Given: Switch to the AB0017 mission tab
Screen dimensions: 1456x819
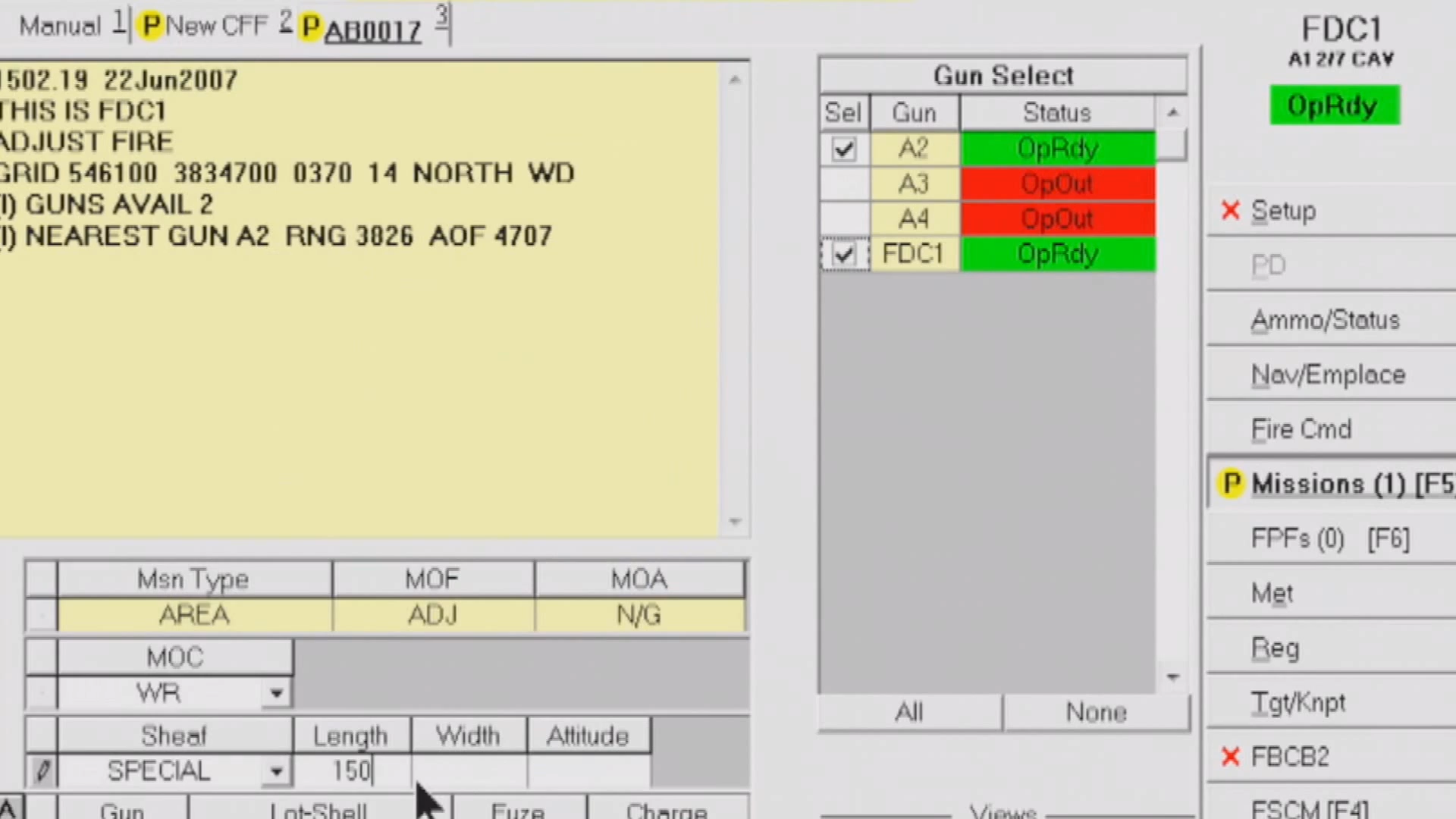Looking at the screenshot, I should 372,29.
